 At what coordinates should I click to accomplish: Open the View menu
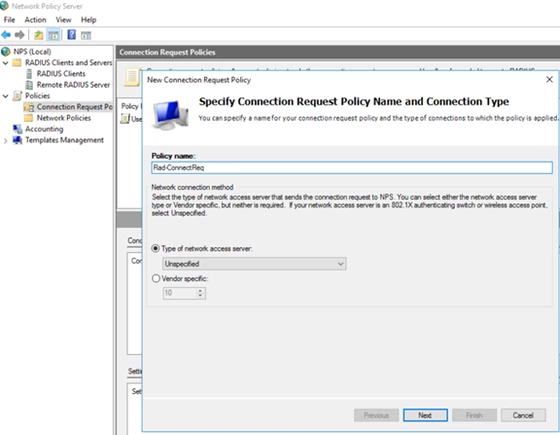pyautogui.click(x=63, y=20)
